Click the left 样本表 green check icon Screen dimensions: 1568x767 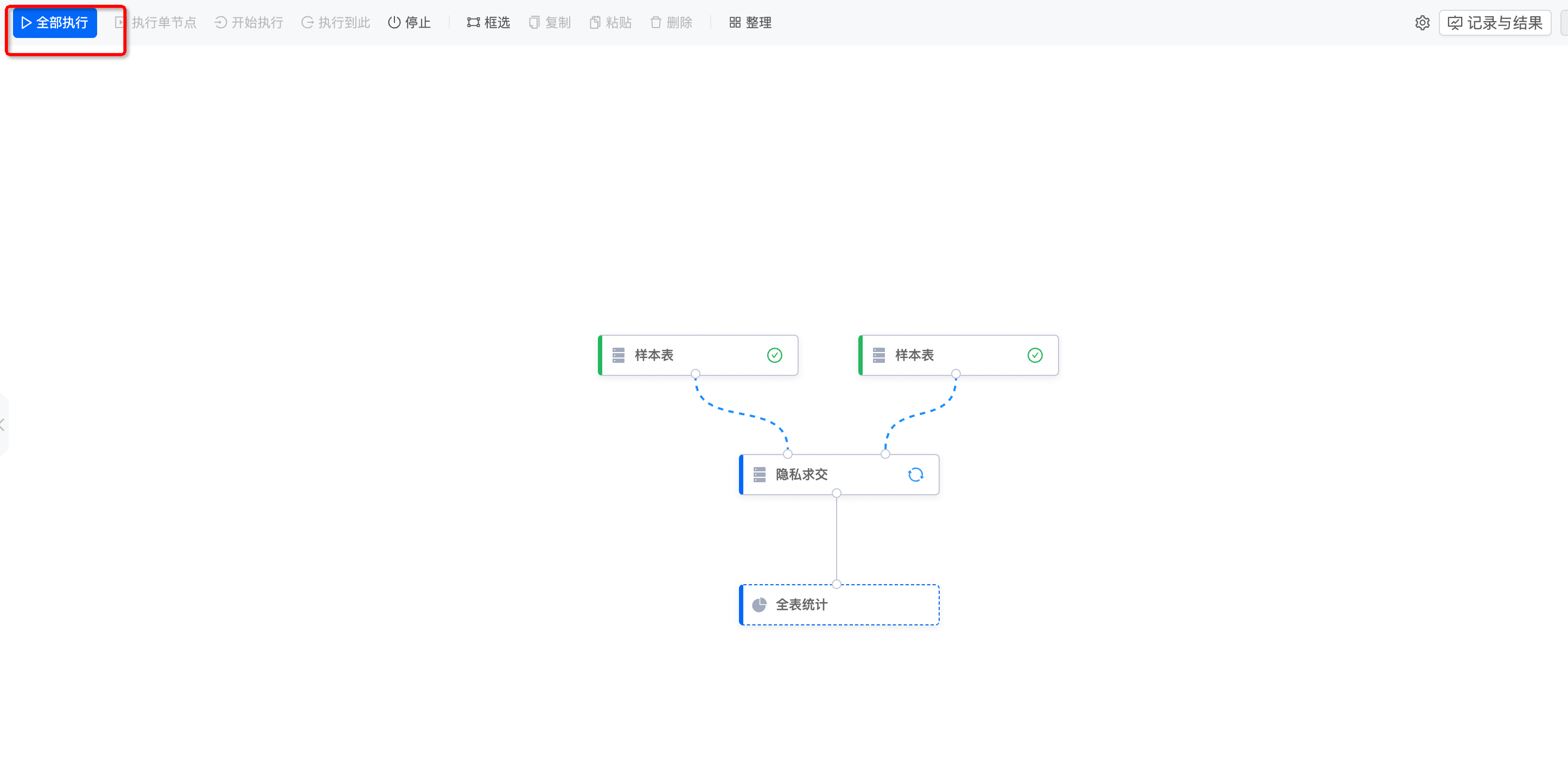(774, 355)
